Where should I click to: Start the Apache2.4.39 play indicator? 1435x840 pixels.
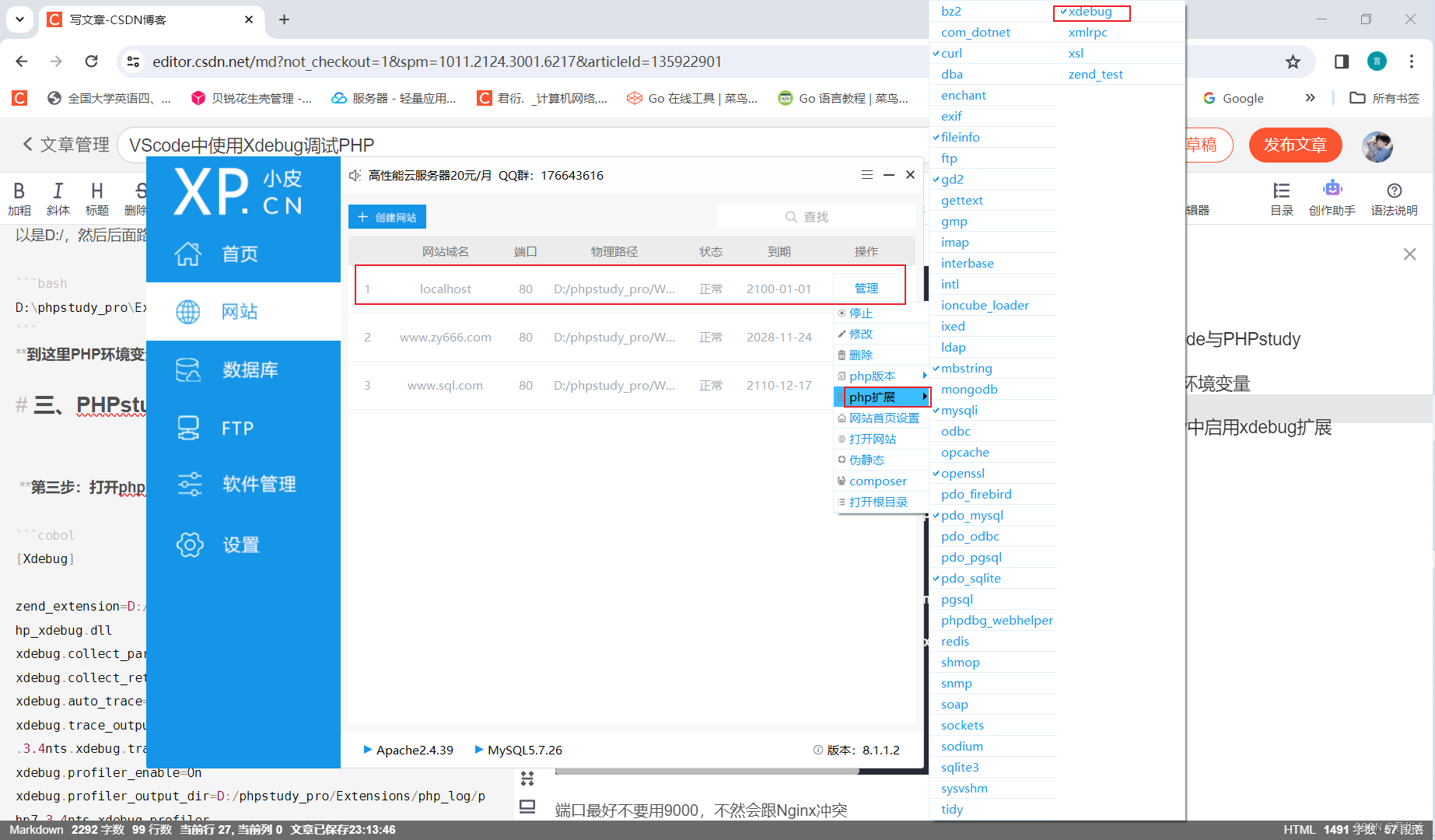tap(368, 750)
